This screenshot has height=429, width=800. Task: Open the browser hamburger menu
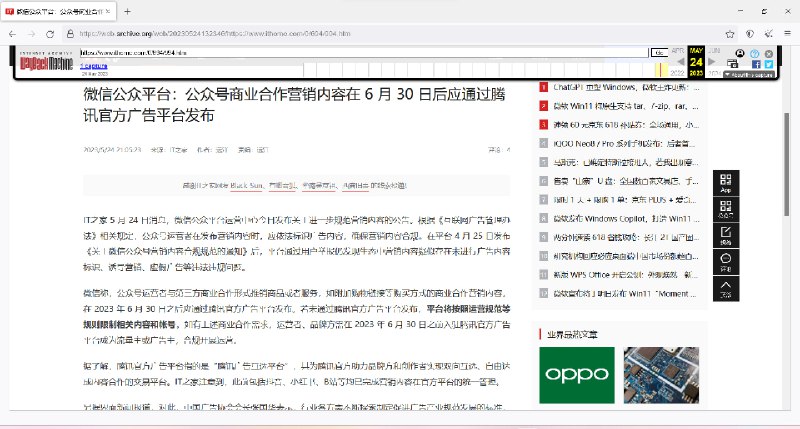coord(788,34)
